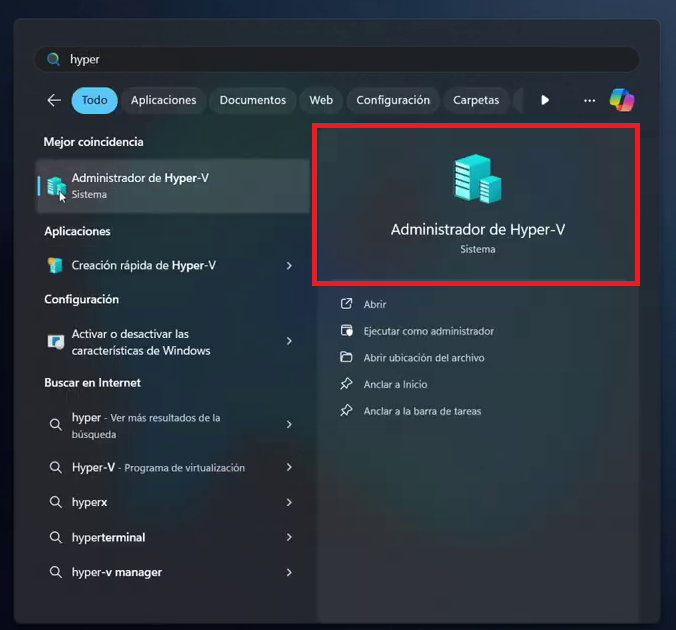
Task: Expand Creación rápida de Hyper-V chevron
Action: [x=289, y=266]
